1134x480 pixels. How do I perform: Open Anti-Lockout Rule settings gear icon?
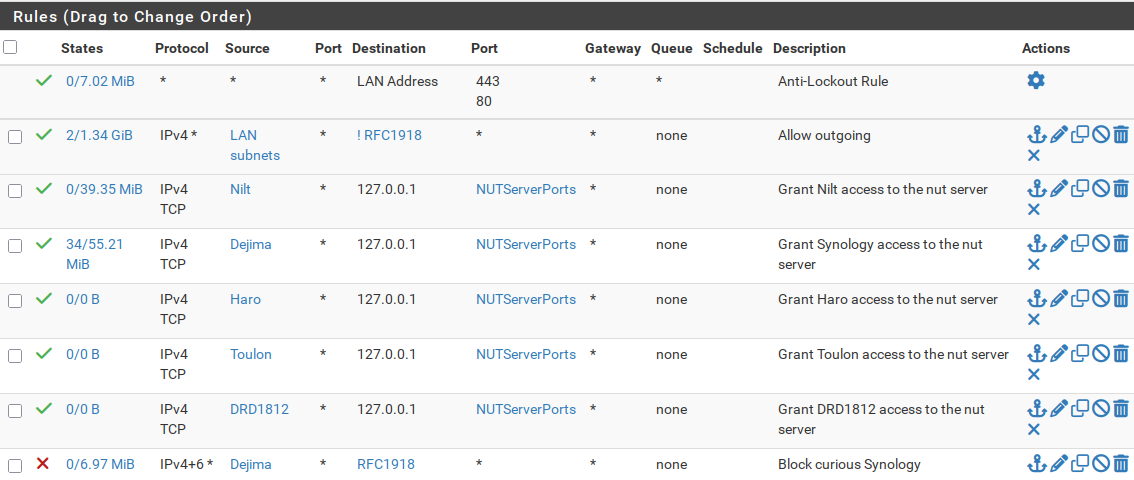pos(1036,80)
